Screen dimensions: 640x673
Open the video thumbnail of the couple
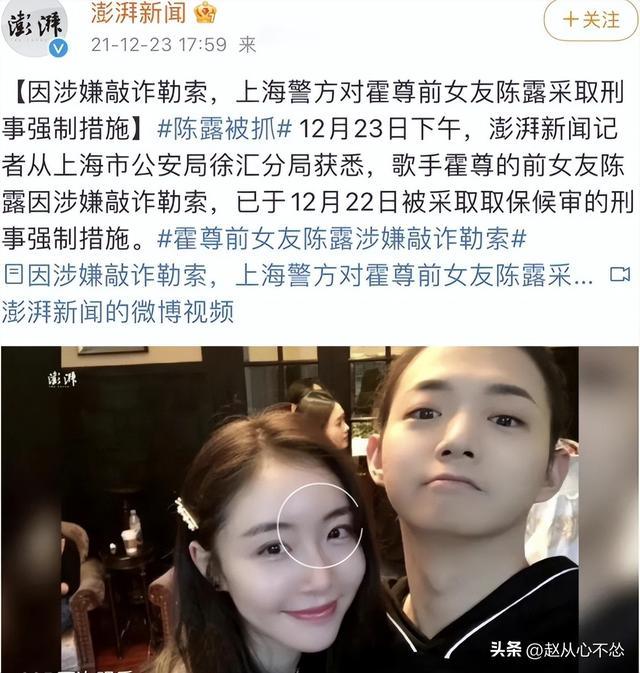click(320, 509)
